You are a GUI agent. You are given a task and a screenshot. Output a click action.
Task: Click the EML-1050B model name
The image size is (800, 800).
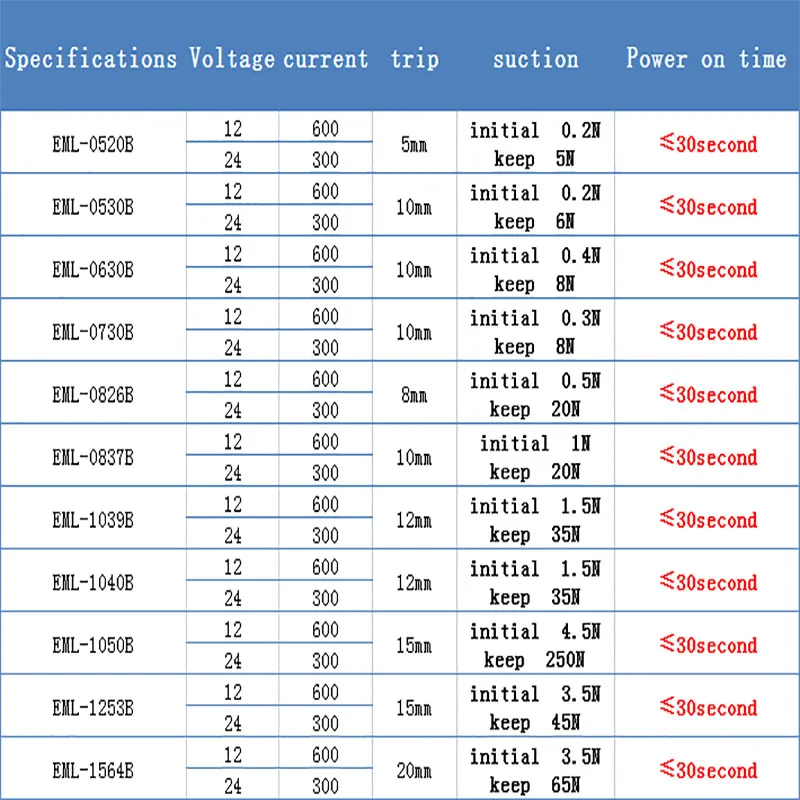(93, 645)
